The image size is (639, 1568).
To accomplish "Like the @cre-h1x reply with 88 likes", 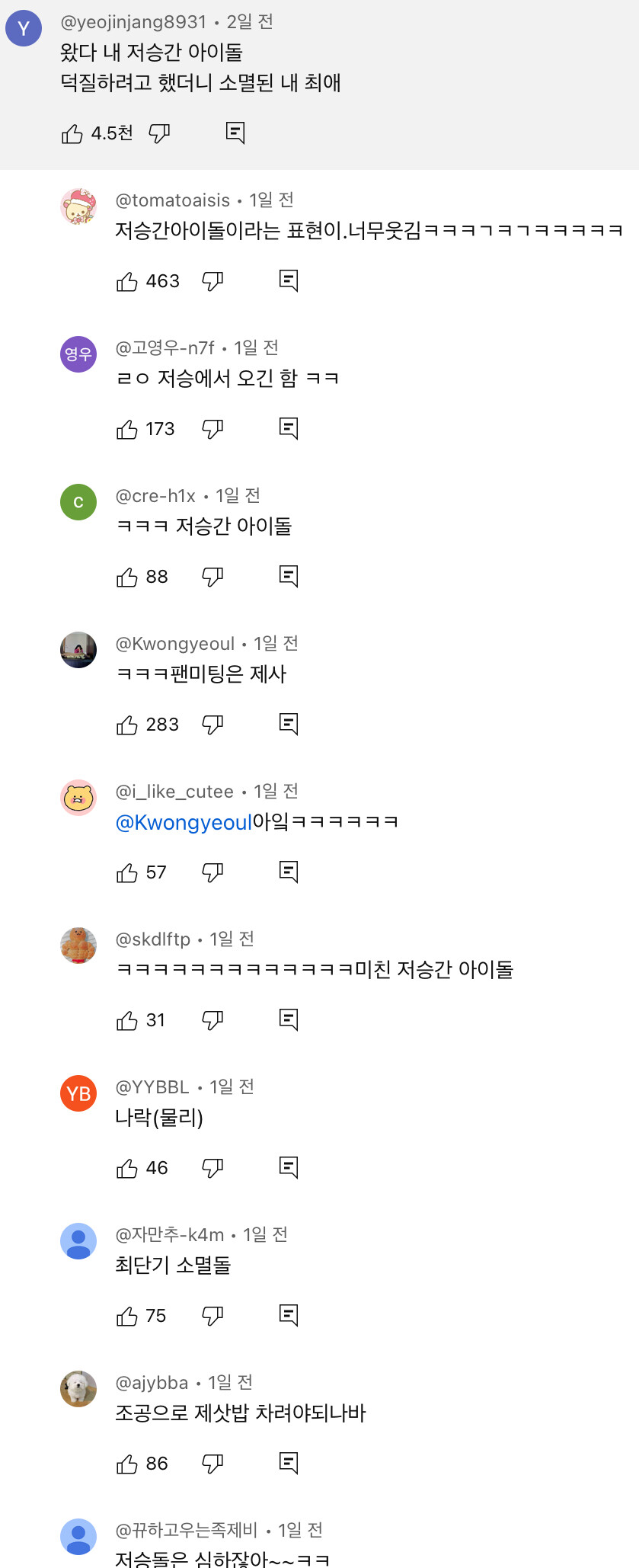I will (x=127, y=578).
